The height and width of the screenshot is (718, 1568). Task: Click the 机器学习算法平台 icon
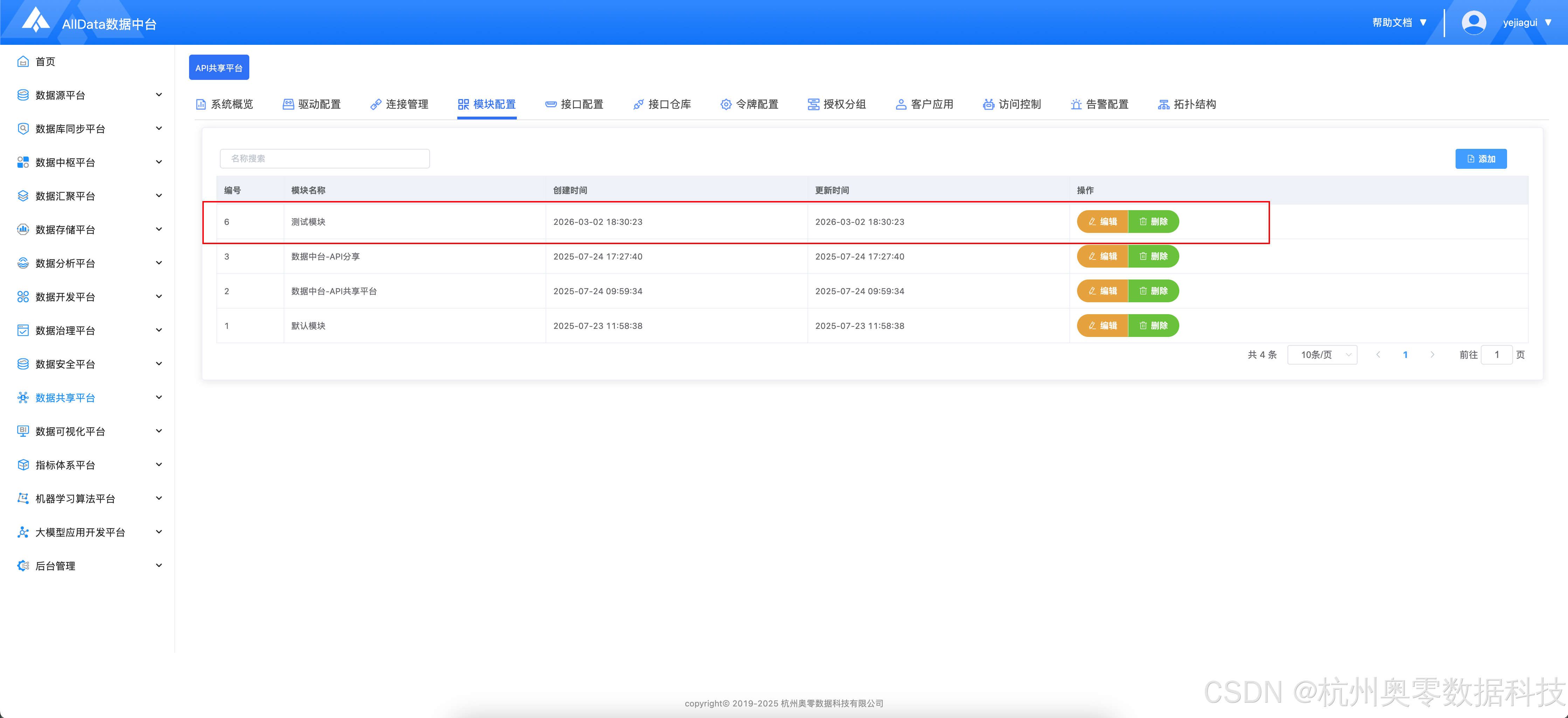point(23,498)
